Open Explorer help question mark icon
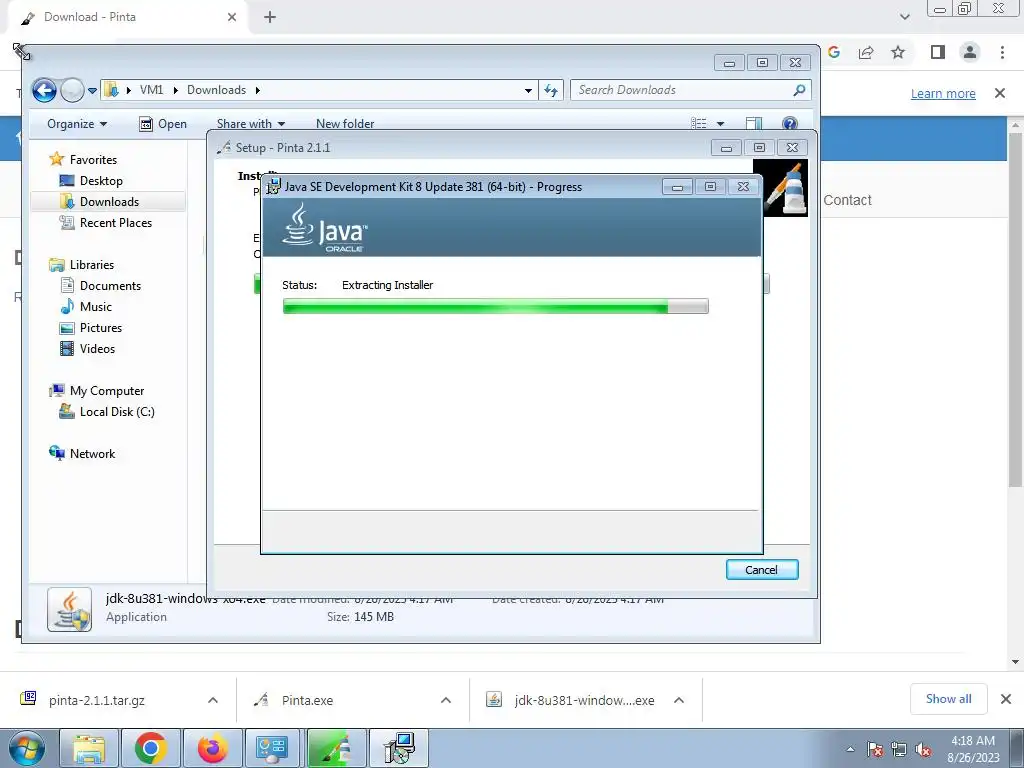 pos(790,123)
